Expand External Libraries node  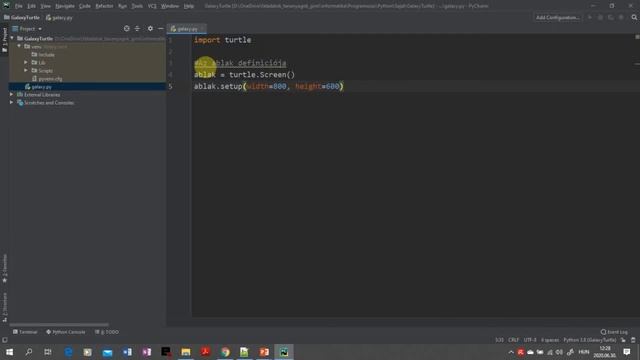pyautogui.click(x=12, y=95)
